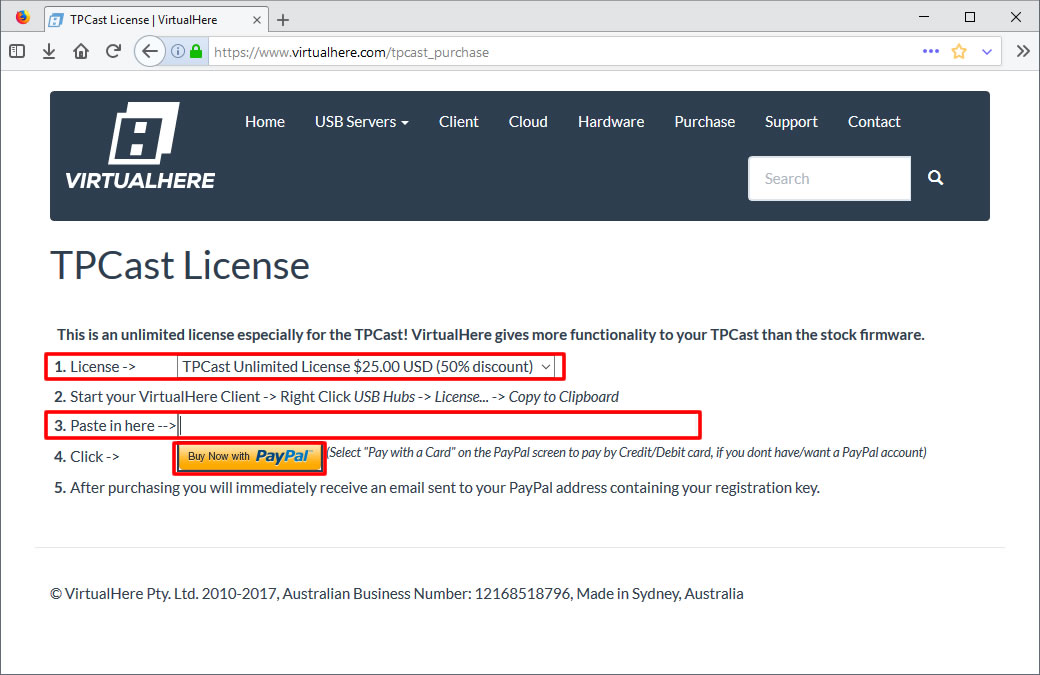The height and width of the screenshot is (675, 1040).
Task: View site info with padlock icon
Action: [196, 52]
